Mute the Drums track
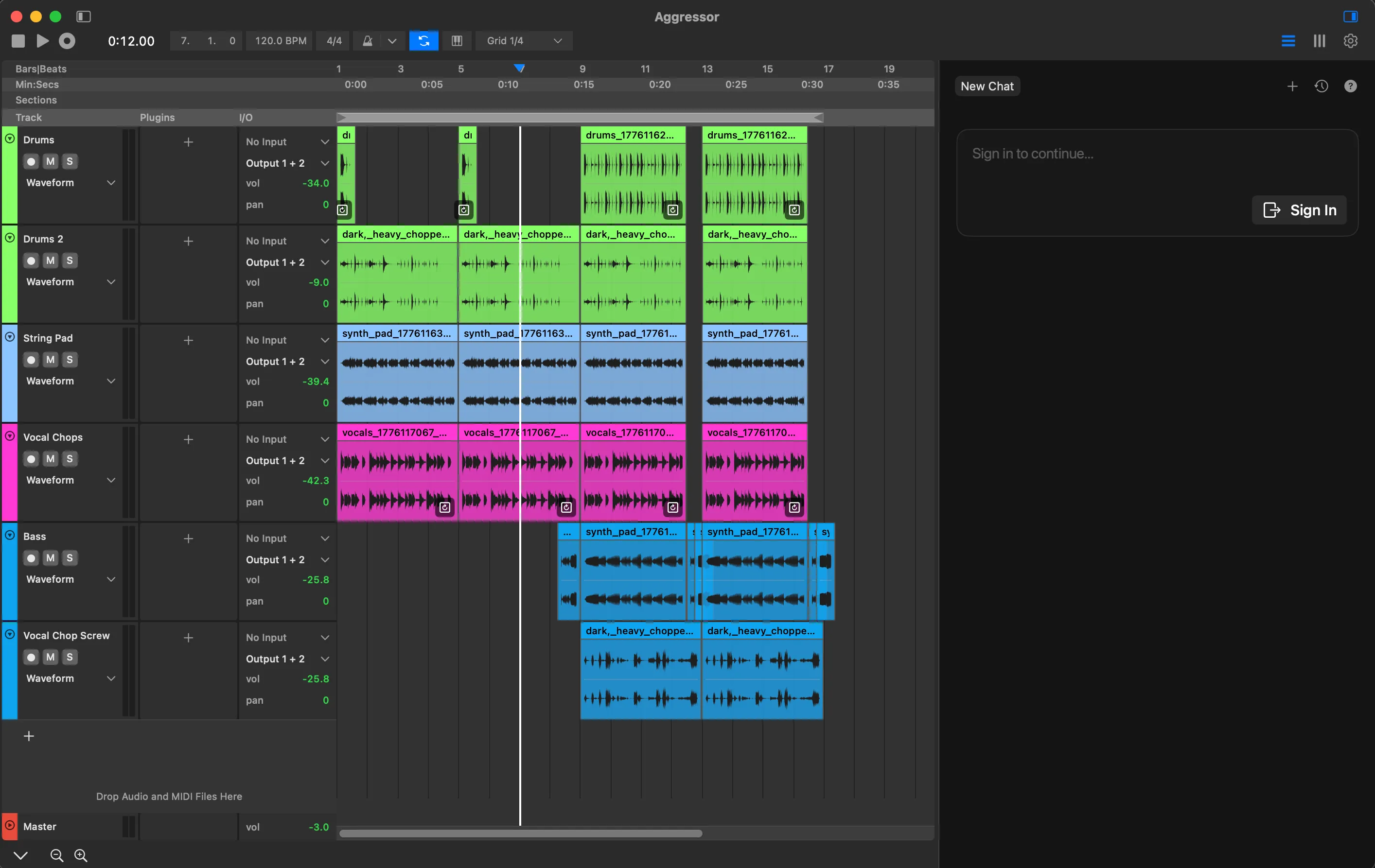This screenshot has width=1375, height=868. coord(50,161)
